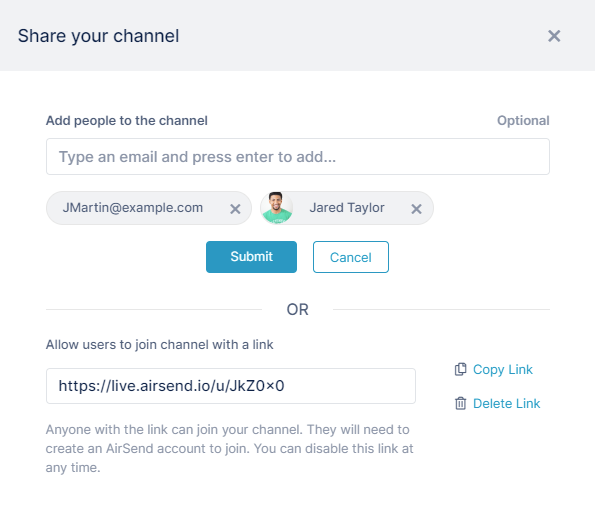This screenshot has width=595, height=529.
Task: Click the Copy Link text link
Action: click(x=502, y=370)
